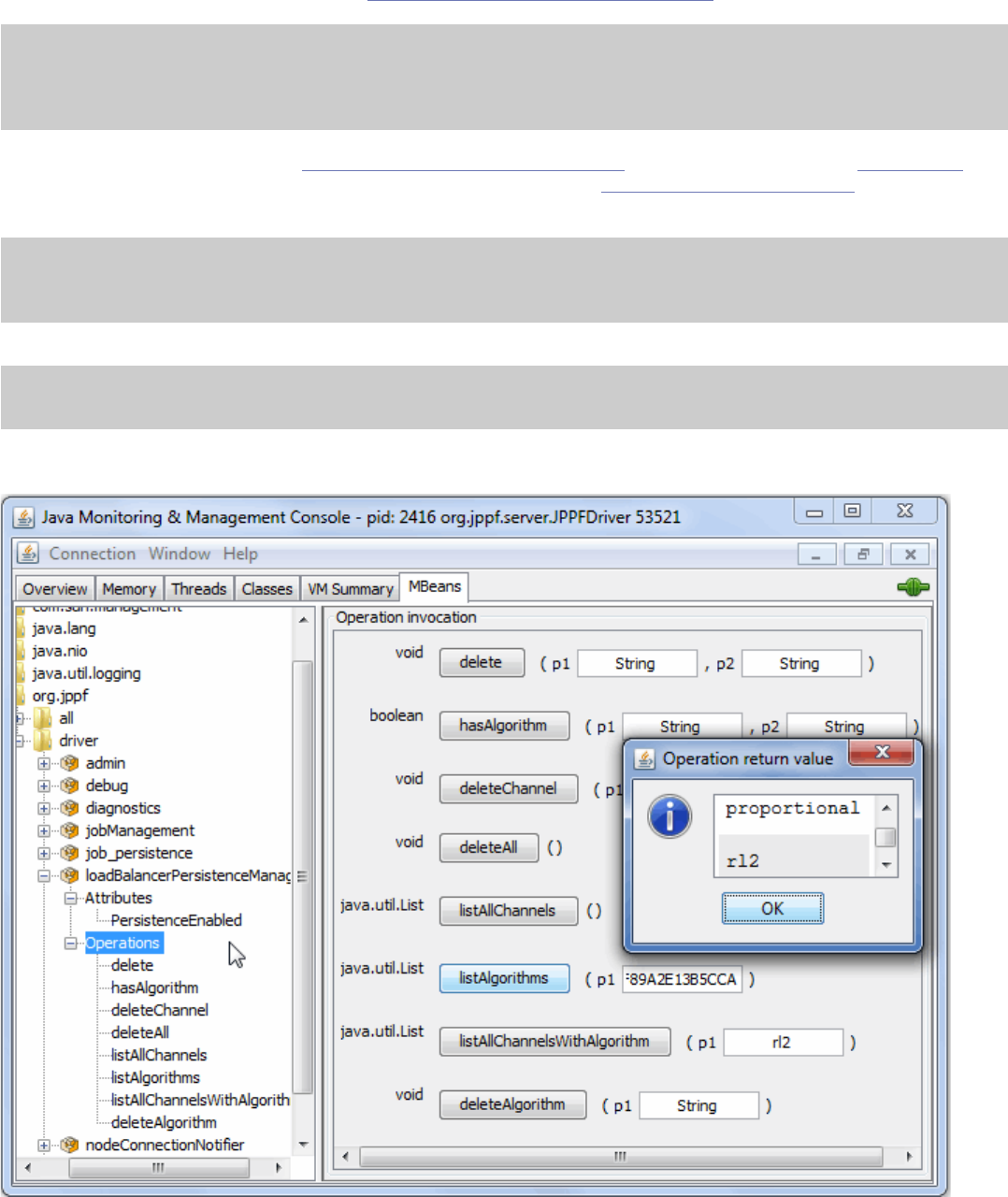Expand the diagnostics tree node

[x=44, y=808]
